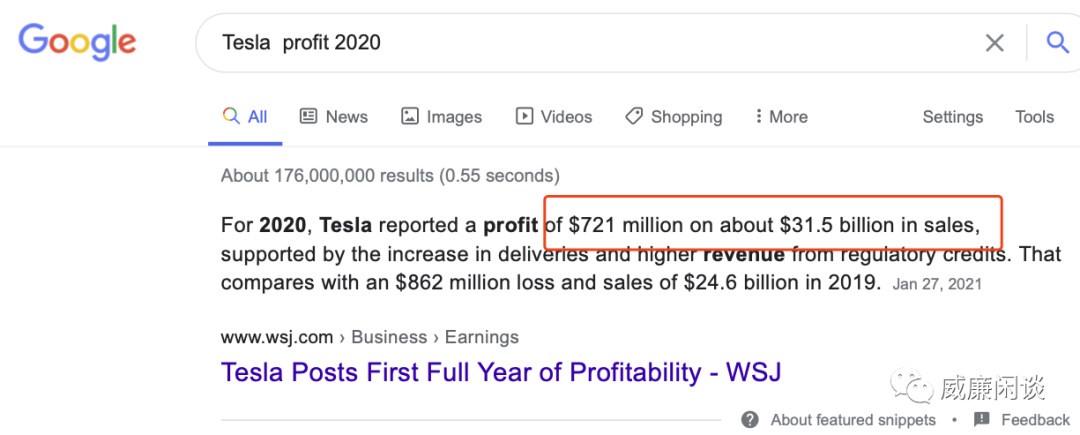Open the search Tools options
Screen dimensions: 1080x435
pos(1034,117)
